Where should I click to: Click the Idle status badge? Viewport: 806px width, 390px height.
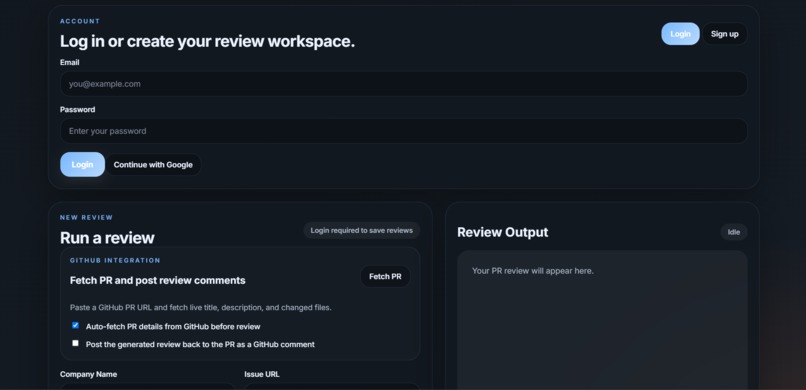point(734,232)
